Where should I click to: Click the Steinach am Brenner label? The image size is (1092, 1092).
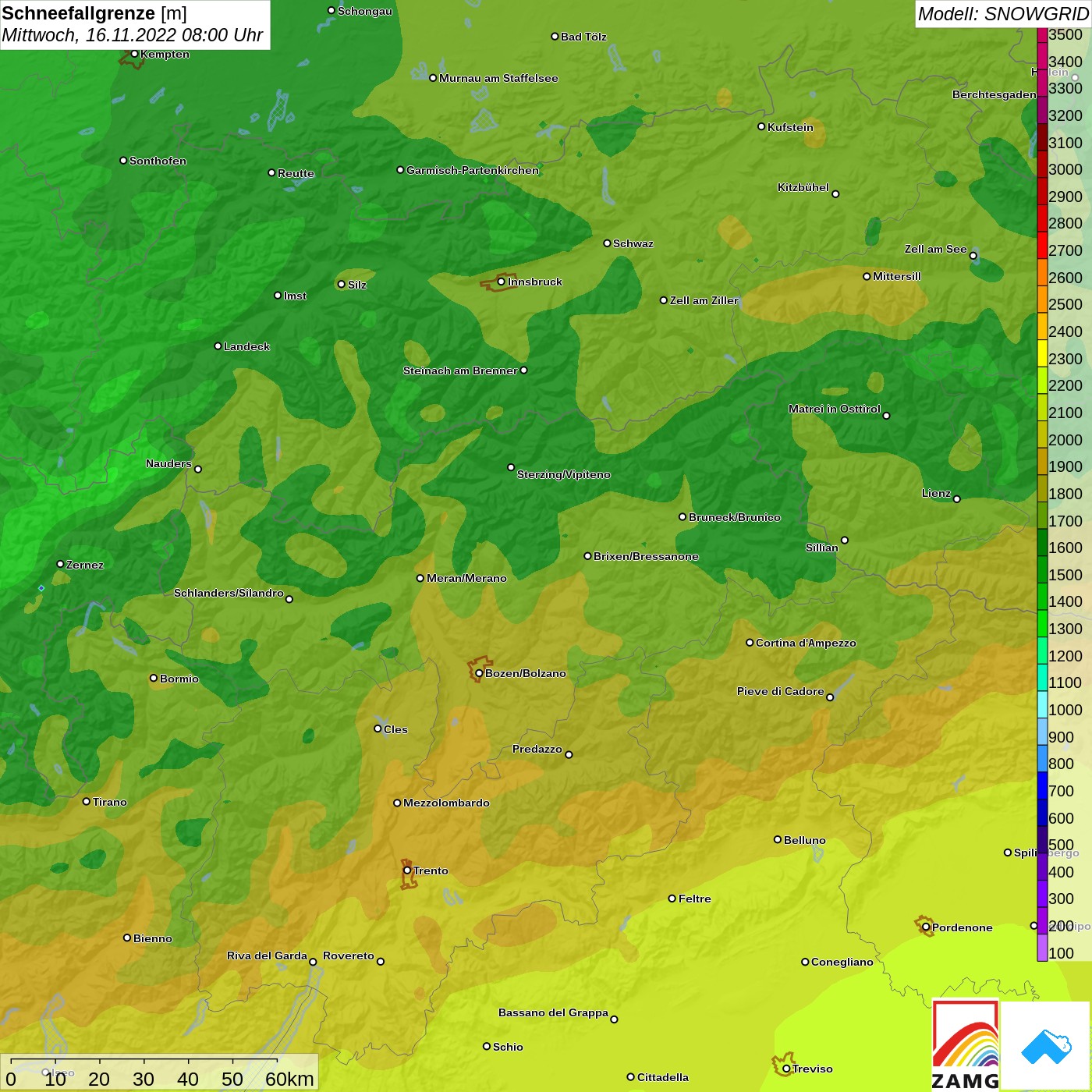460,370
